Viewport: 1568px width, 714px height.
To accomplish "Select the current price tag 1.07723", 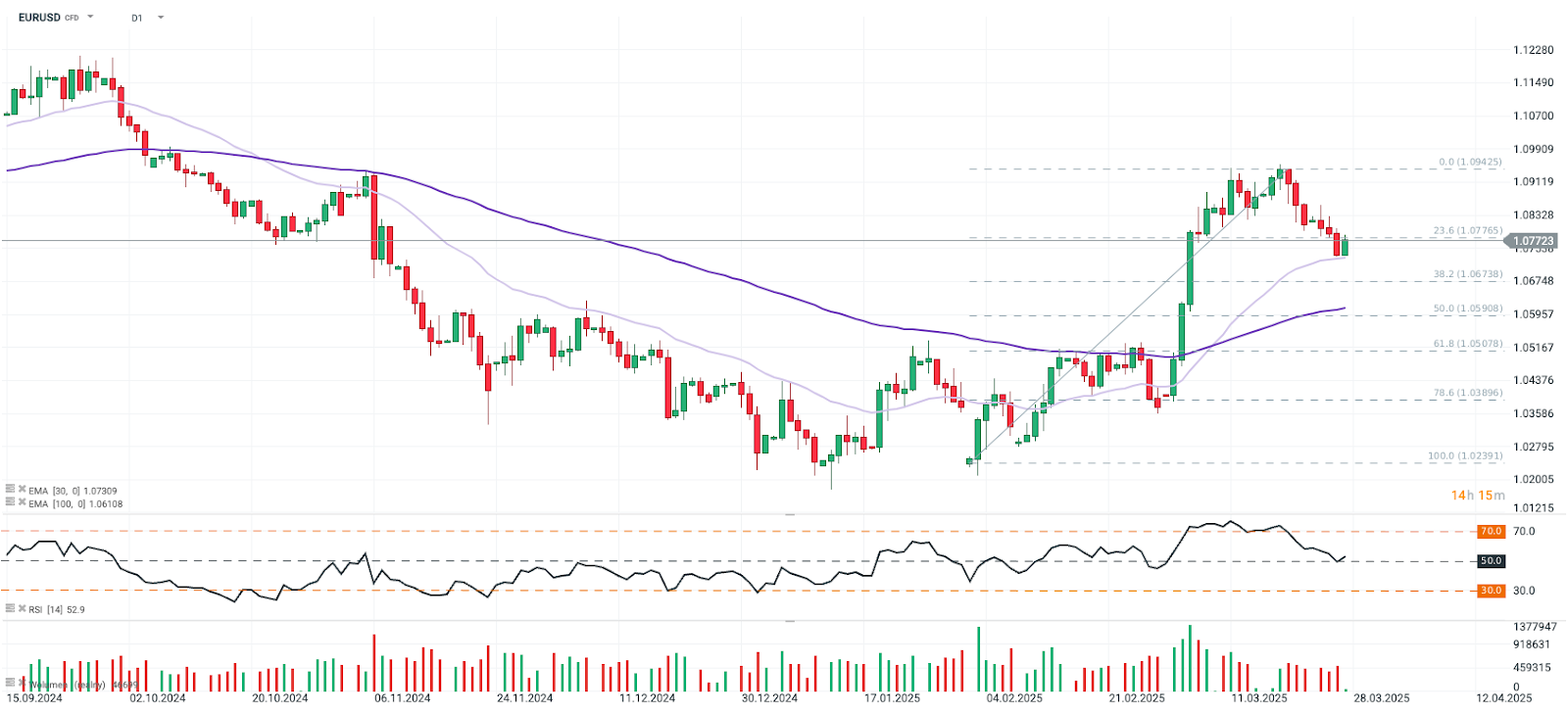I will 1532,241.
